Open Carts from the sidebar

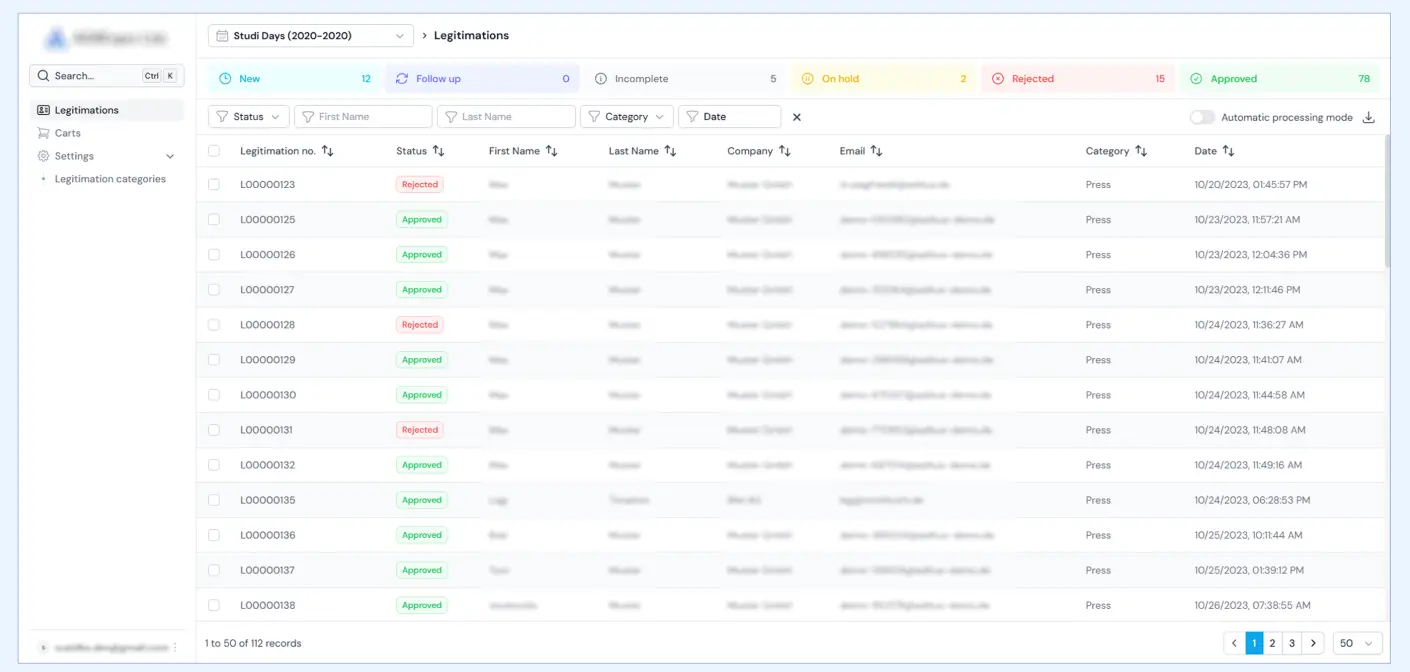click(67, 133)
